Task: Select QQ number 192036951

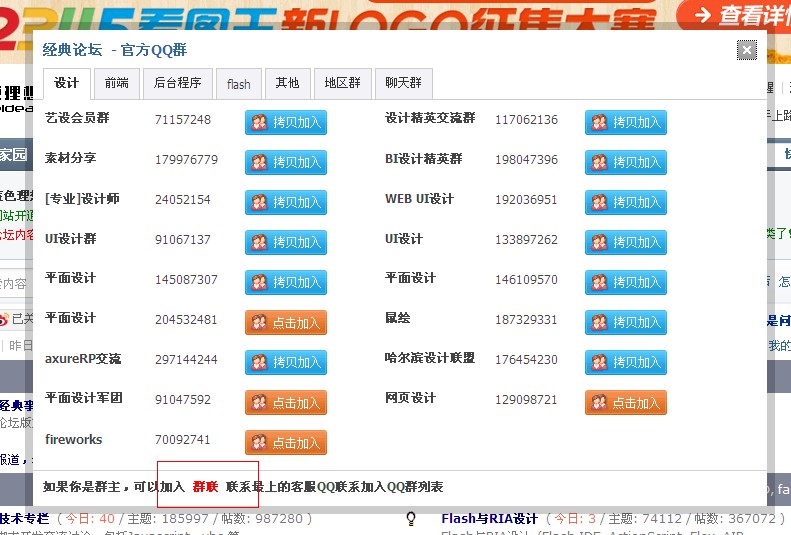Action: pos(526,200)
